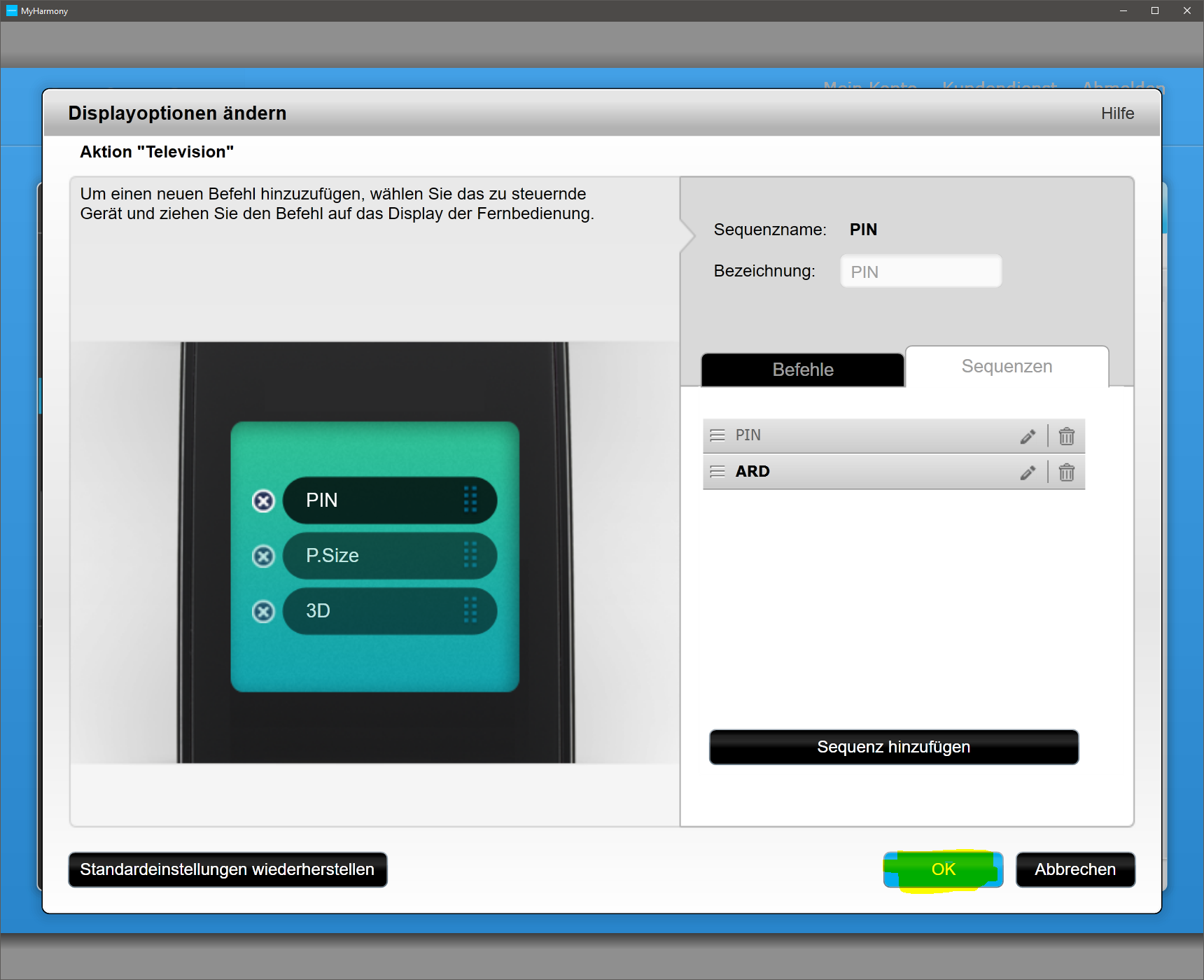Click the list grip icon beside ARD sequence
The height and width of the screenshot is (980, 1204).
tap(717, 472)
